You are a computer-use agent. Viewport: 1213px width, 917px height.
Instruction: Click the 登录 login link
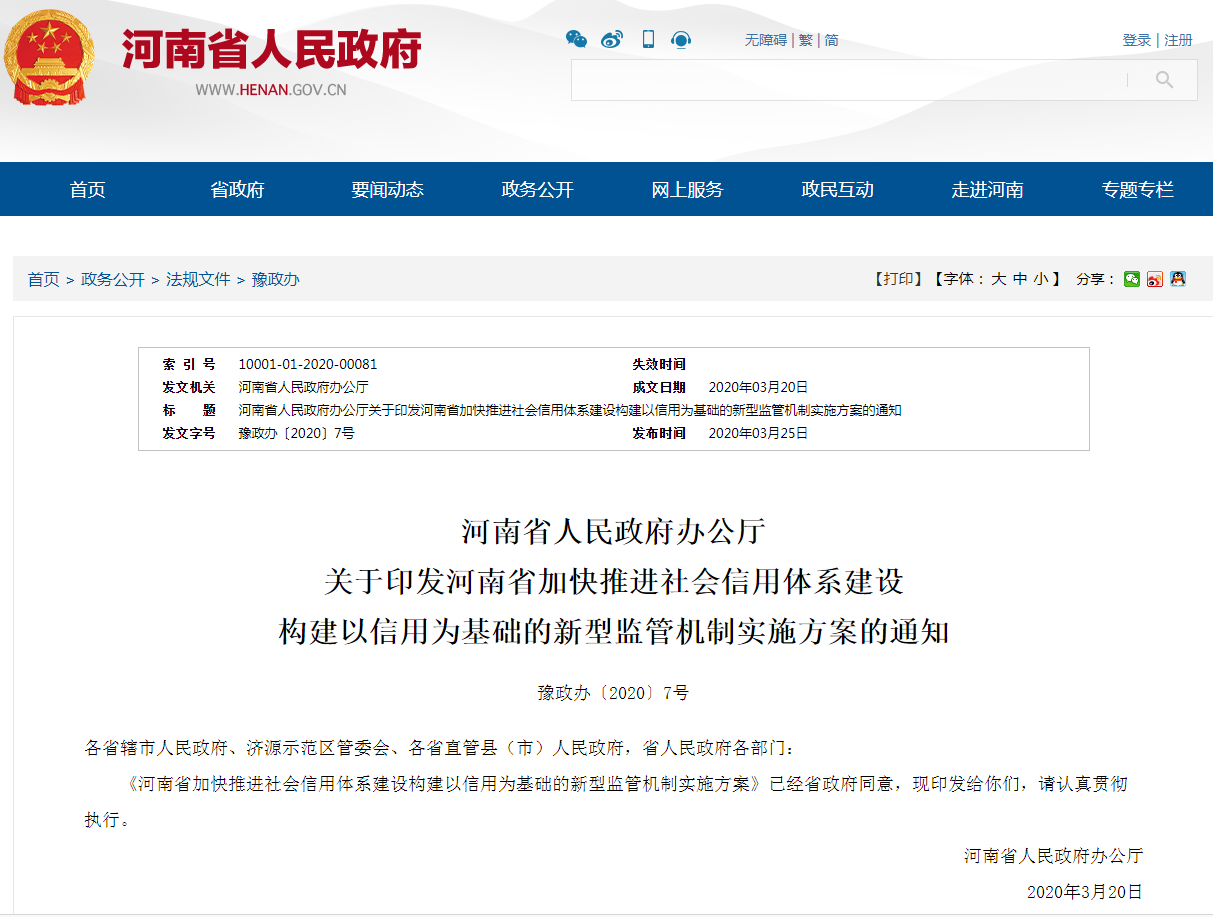pos(1136,40)
